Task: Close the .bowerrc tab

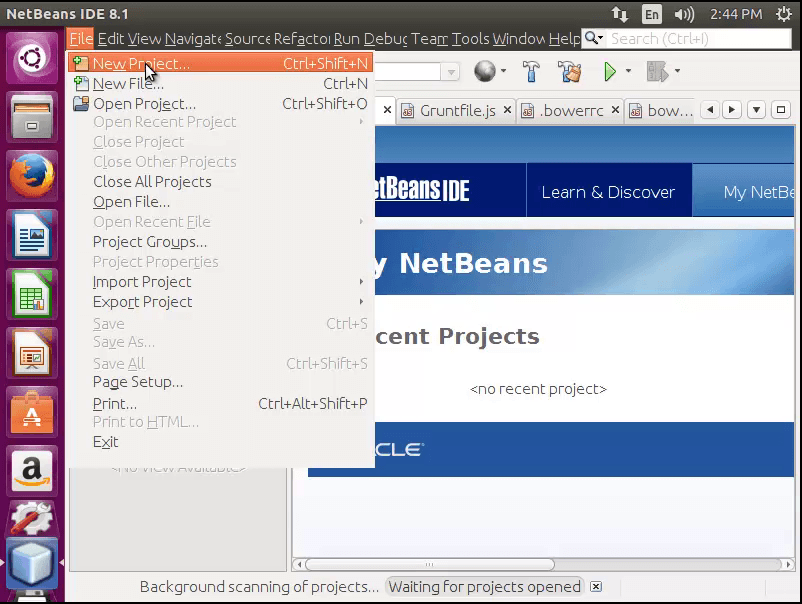Action: [615, 109]
